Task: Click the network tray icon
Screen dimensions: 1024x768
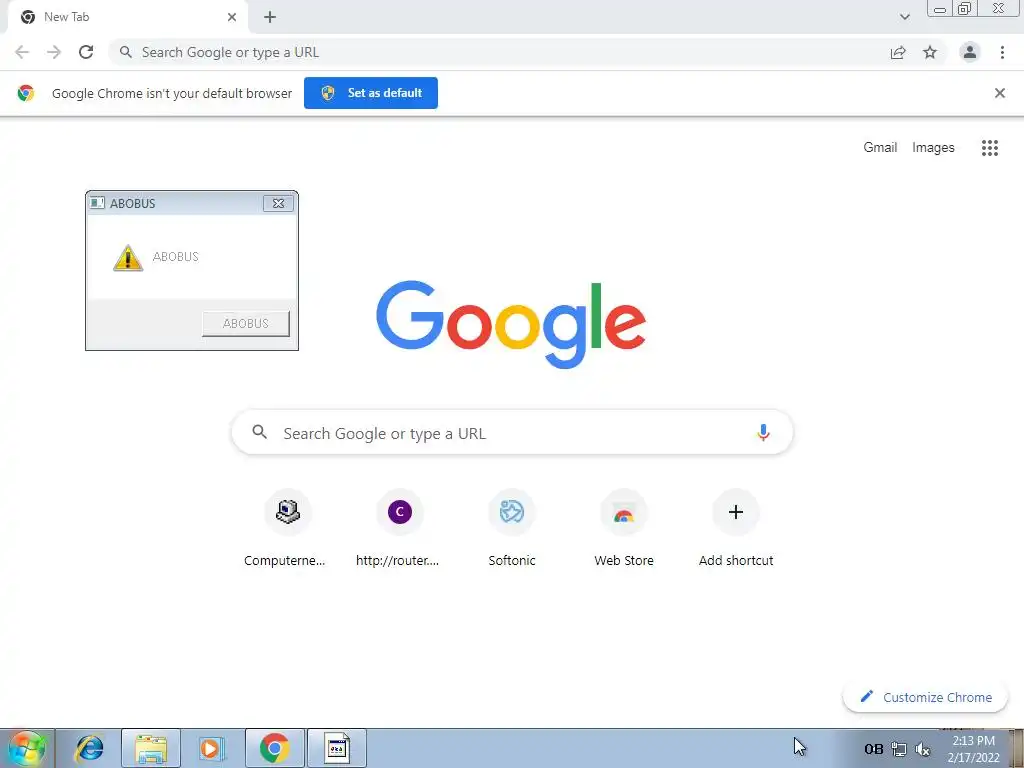Action: 899,750
